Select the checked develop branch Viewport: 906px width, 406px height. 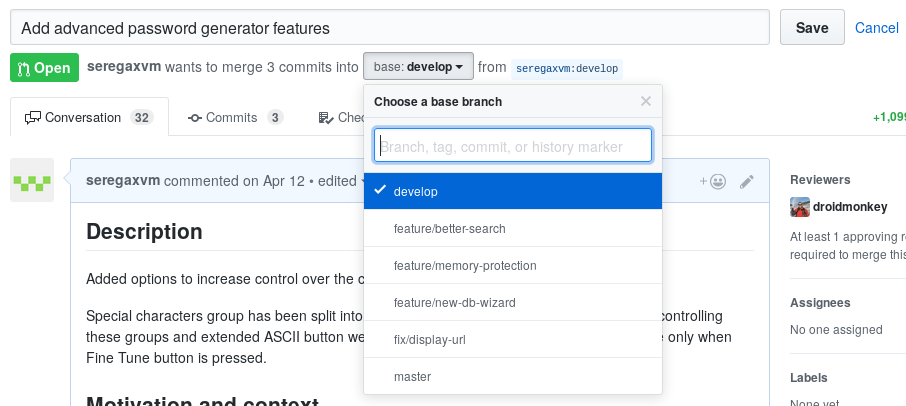coord(512,191)
